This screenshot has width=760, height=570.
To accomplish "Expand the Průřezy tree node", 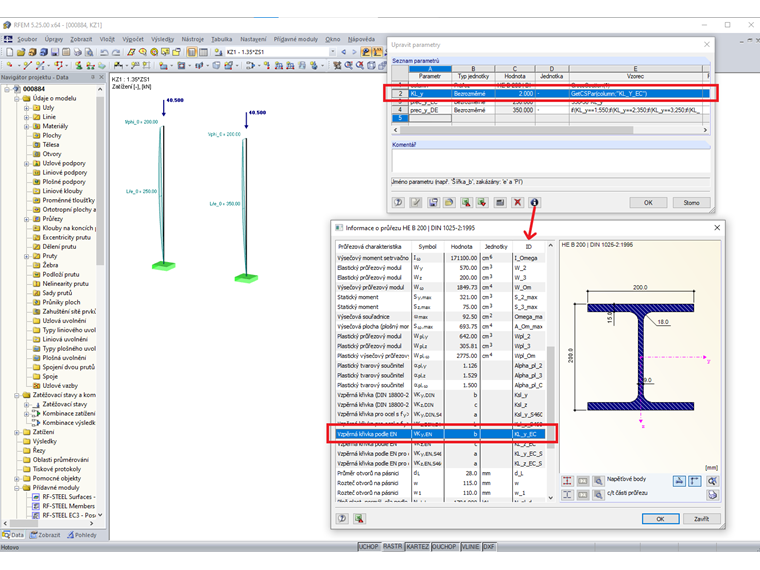I will tap(27, 219).
